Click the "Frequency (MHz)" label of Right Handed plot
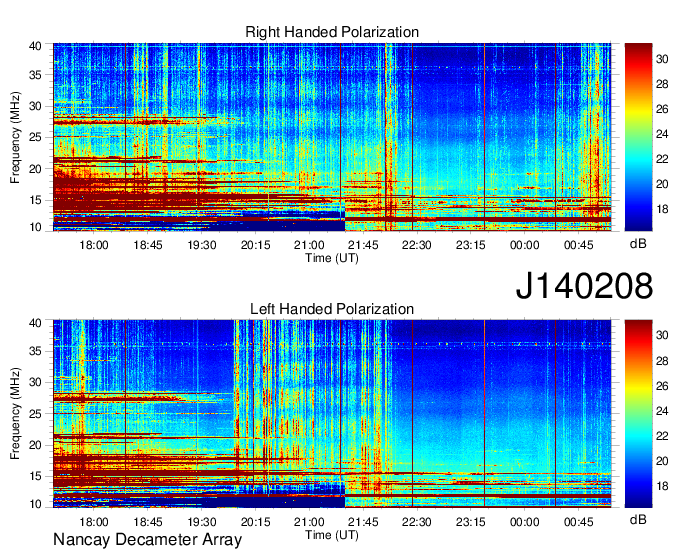This screenshot has height=552, width=680. tap(15, 137)
